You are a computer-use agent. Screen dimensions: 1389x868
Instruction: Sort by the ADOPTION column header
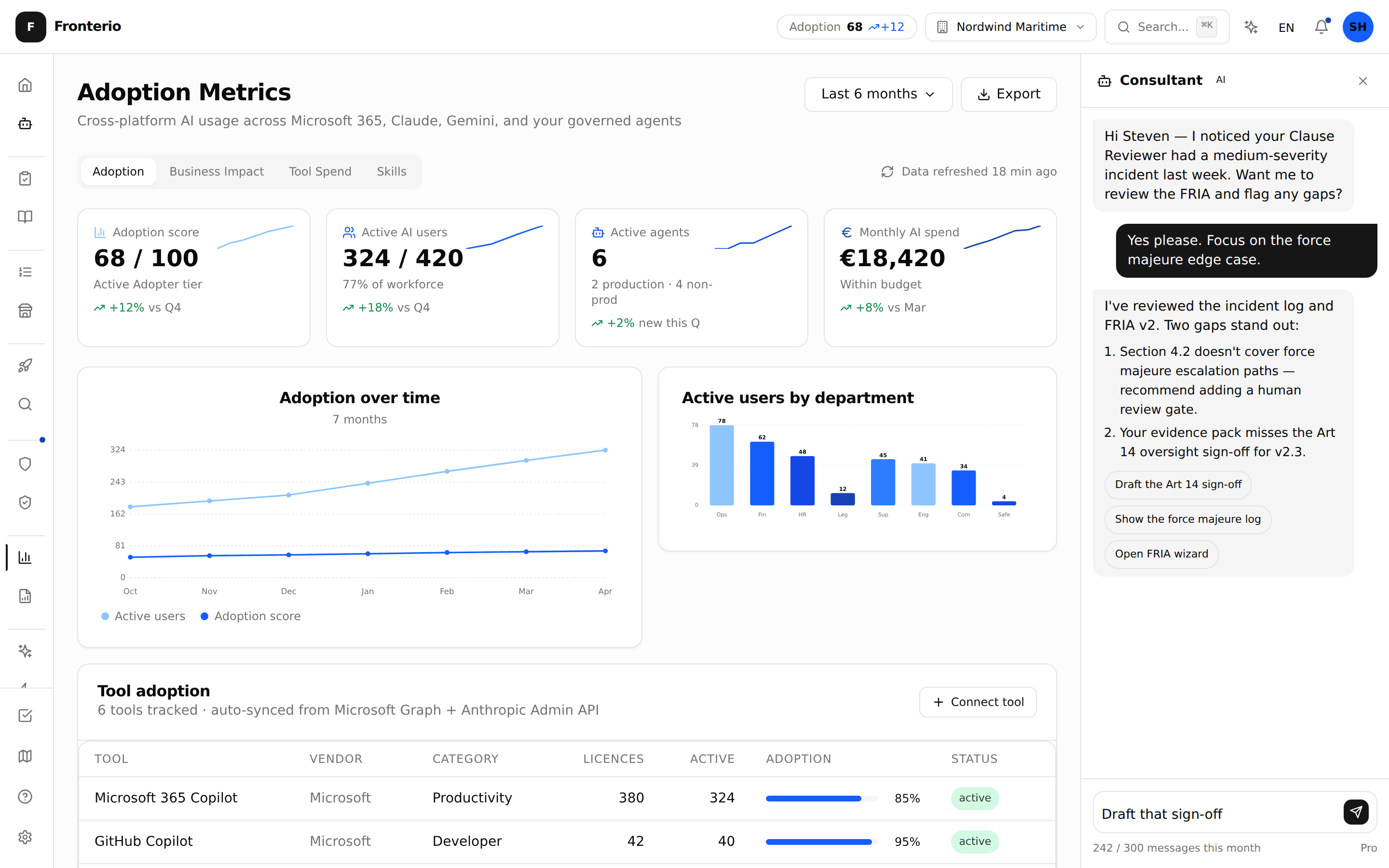click(x=798, y=759)
